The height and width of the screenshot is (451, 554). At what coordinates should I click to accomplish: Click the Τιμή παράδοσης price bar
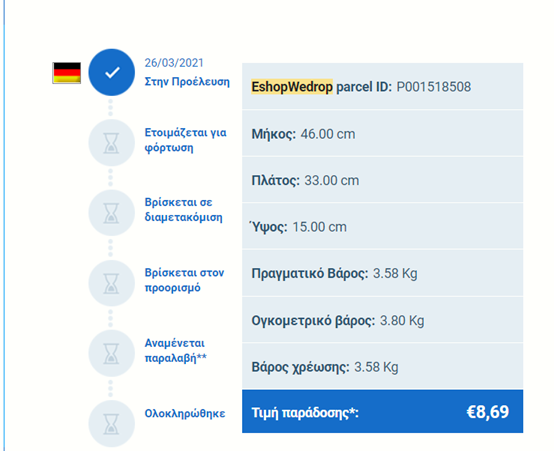(x=383, y=411)
